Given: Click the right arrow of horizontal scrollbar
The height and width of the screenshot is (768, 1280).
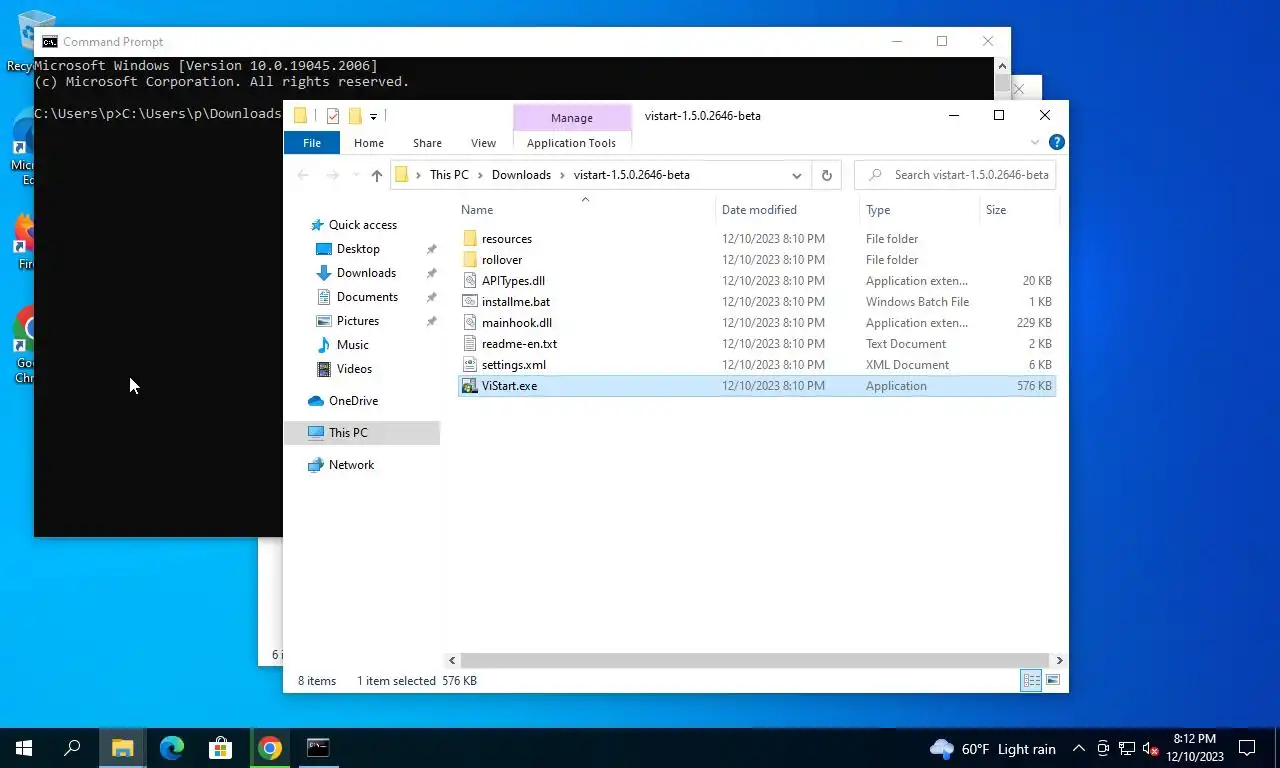Looking at the screenshot, I should pos(1059,661).
